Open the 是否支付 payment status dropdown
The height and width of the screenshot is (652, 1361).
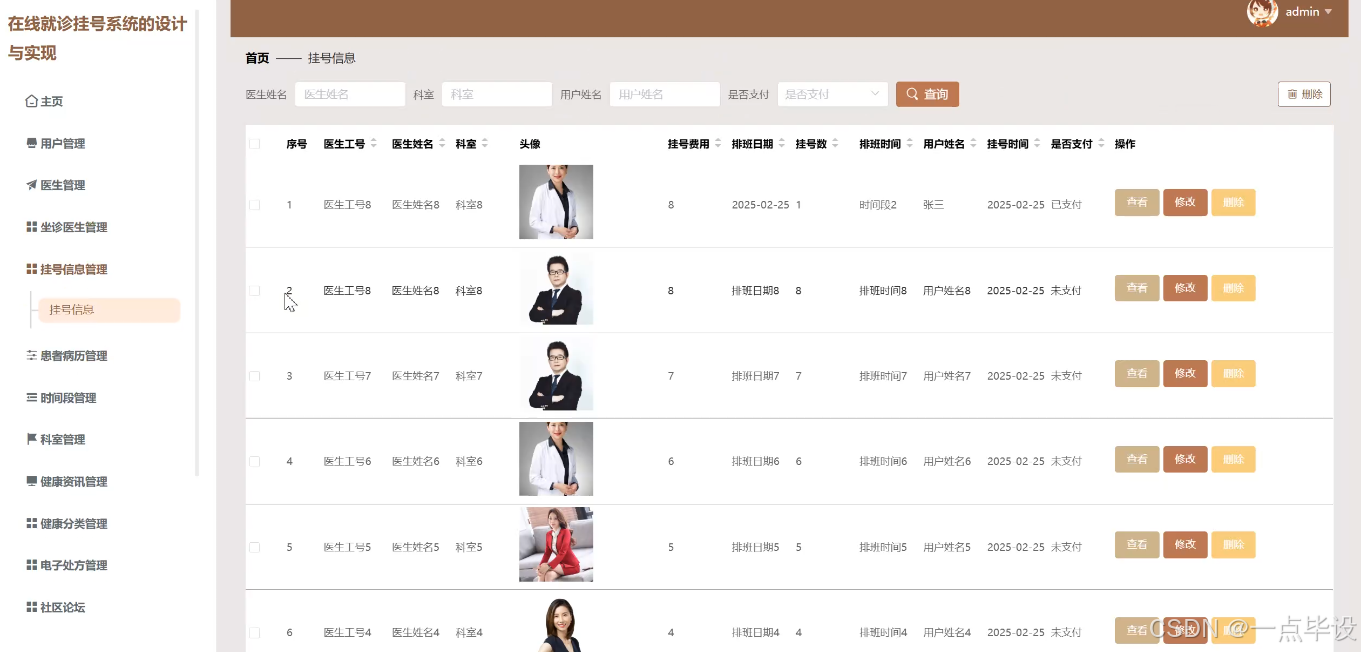coord(832,93)
